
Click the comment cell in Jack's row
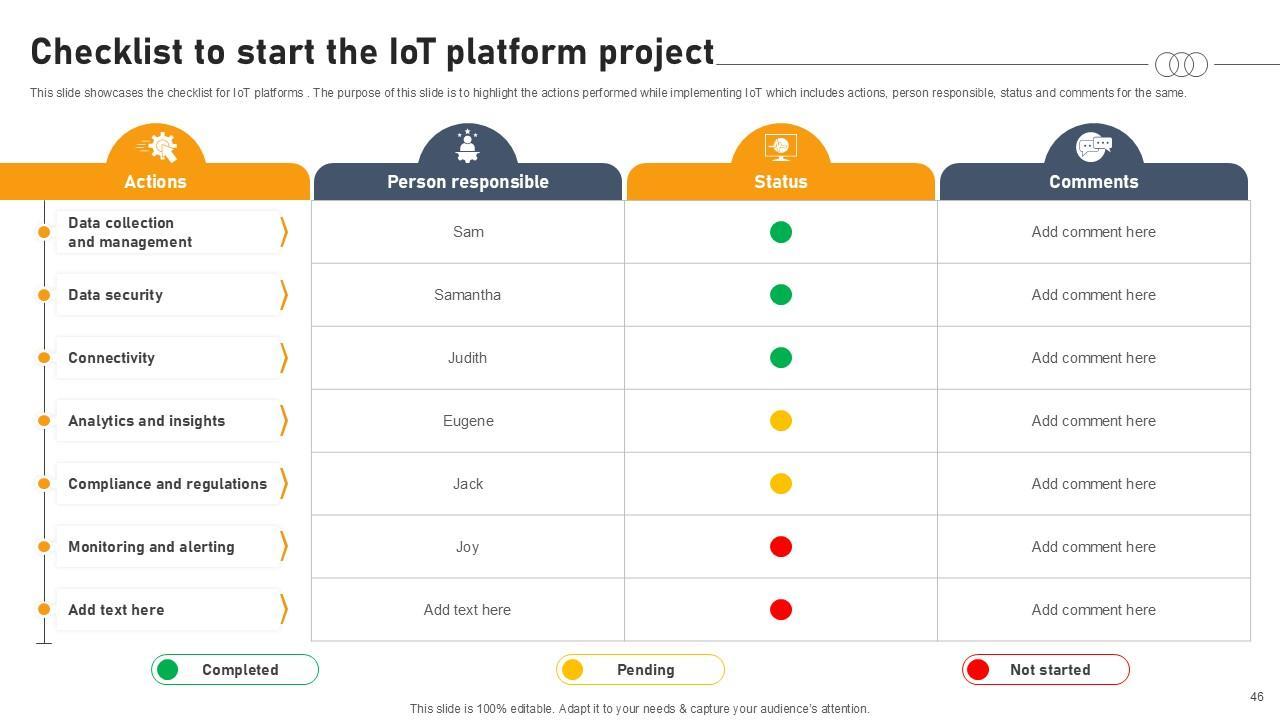(1093, 484)
